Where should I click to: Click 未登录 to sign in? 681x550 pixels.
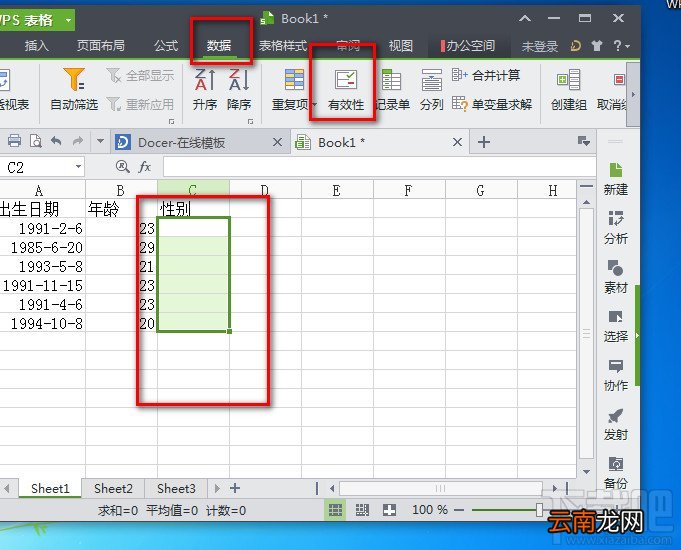[x=539, y=46]
